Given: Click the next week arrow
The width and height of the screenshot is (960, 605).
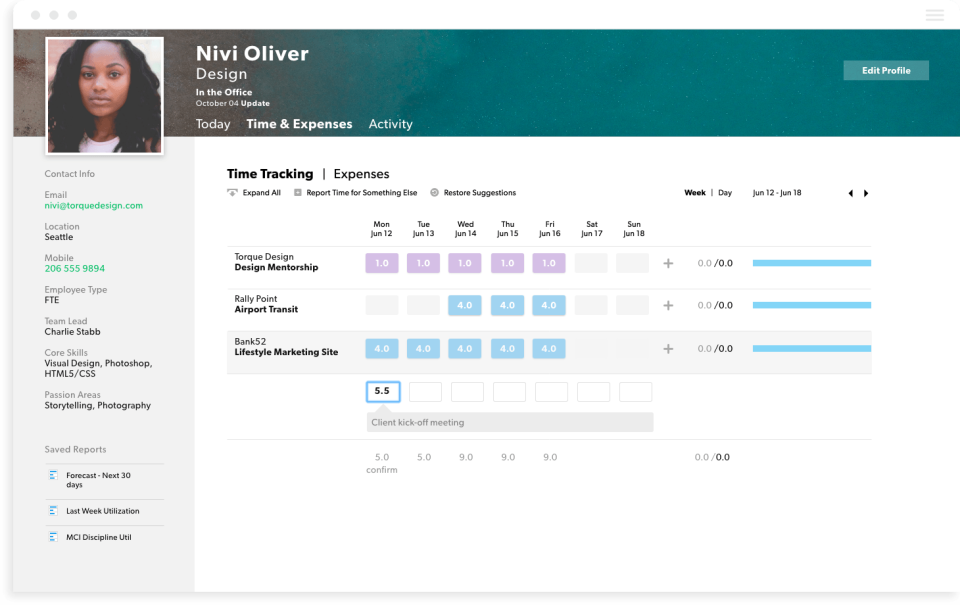Looking at the screenshot, I should [x=866, y=193].
